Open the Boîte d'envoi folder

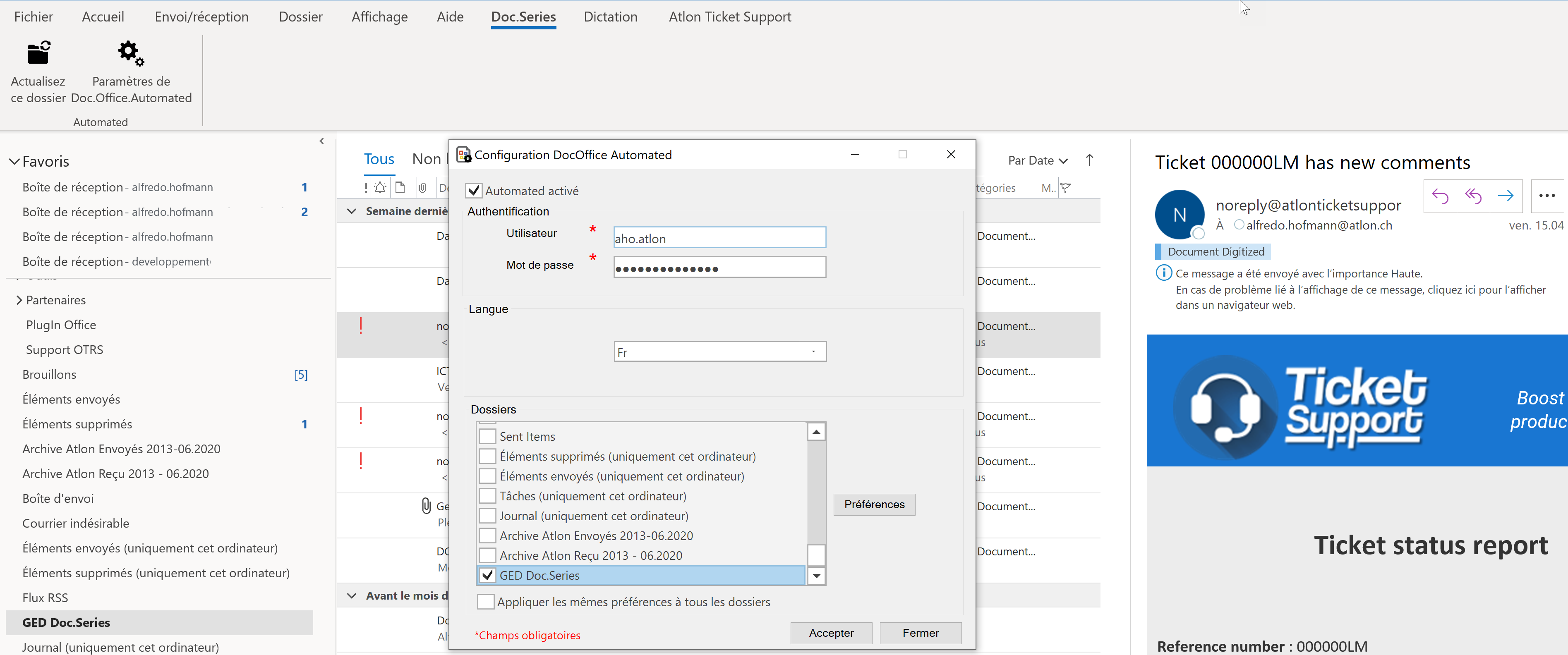[58, 499]
